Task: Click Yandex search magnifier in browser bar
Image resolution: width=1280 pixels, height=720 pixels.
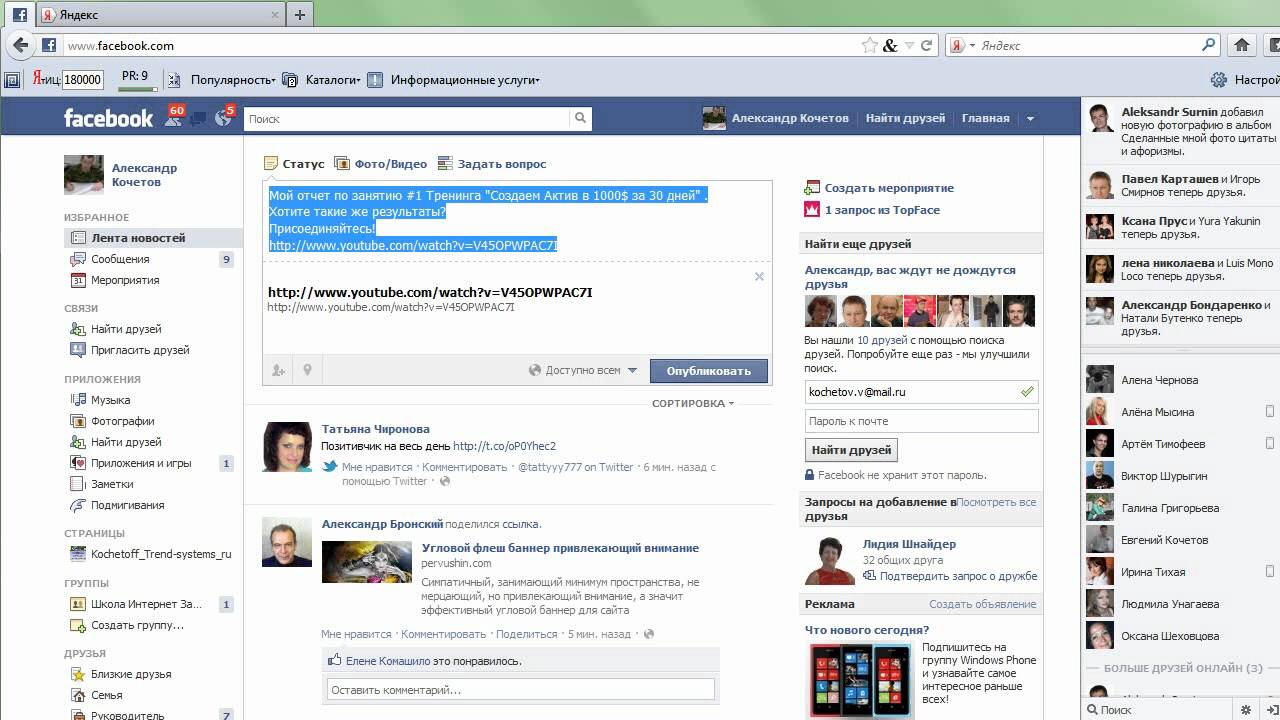Action: (1208, 45)
